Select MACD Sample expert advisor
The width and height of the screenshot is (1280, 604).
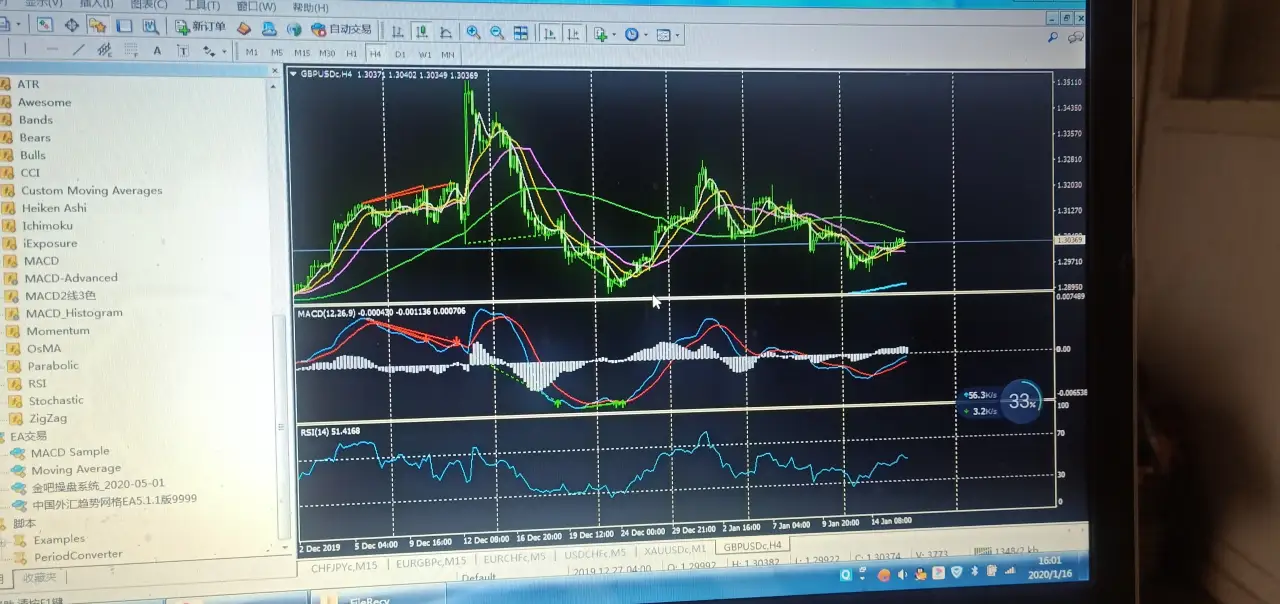pos(70,452)
